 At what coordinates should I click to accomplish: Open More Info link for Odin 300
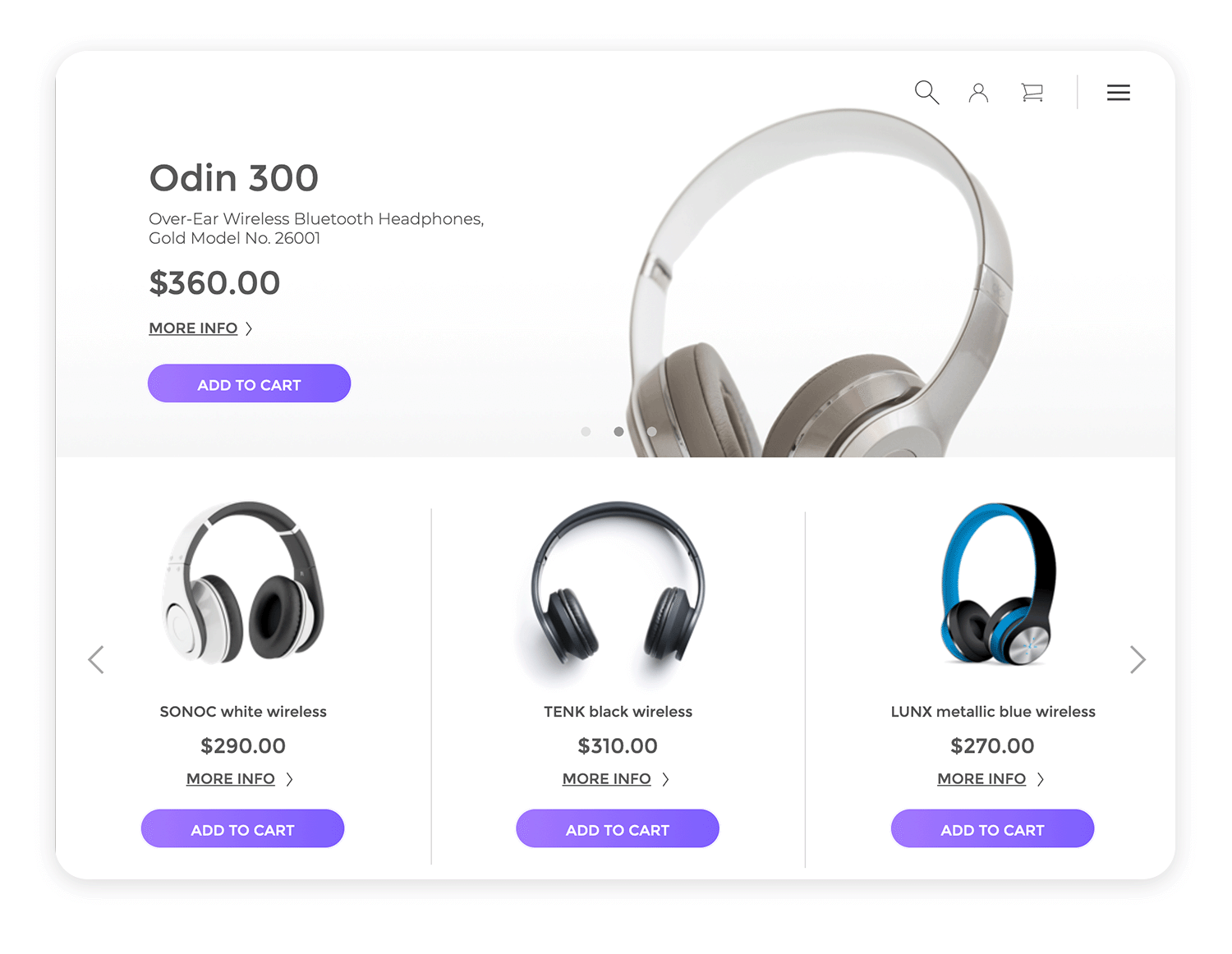pyautogui.click(x=193, y=328)
